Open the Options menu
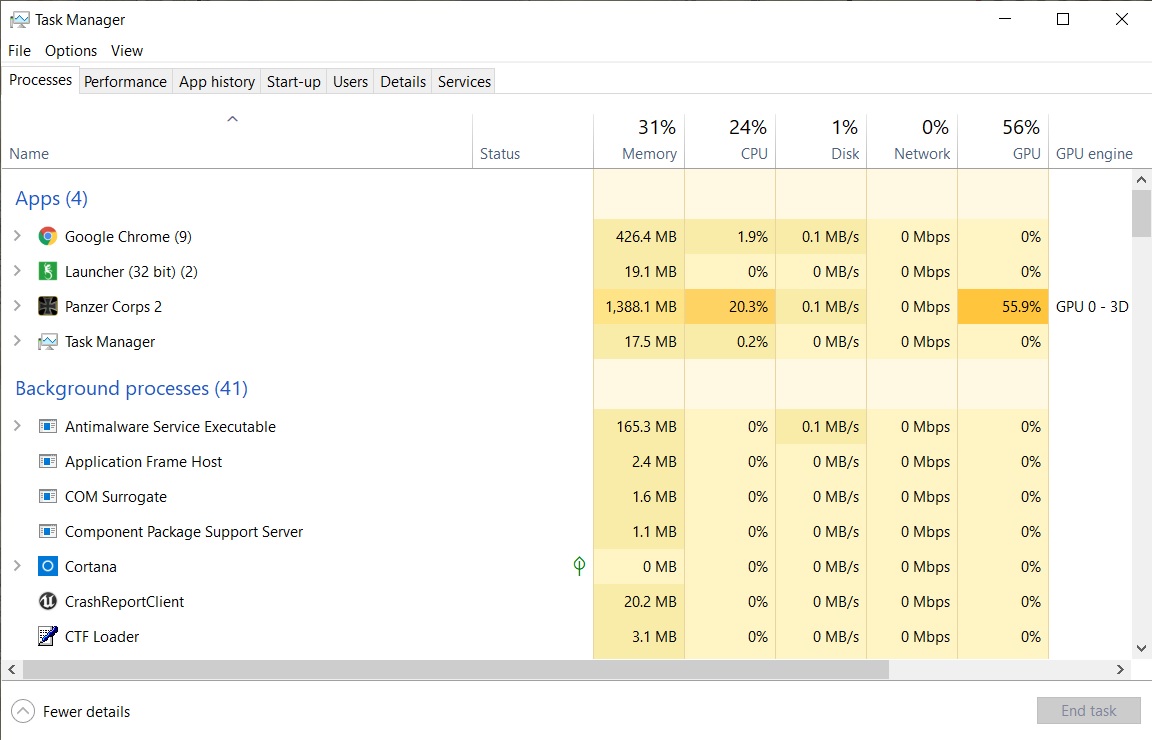Viewport: 1152px width, 740px height. coord(71,51)
